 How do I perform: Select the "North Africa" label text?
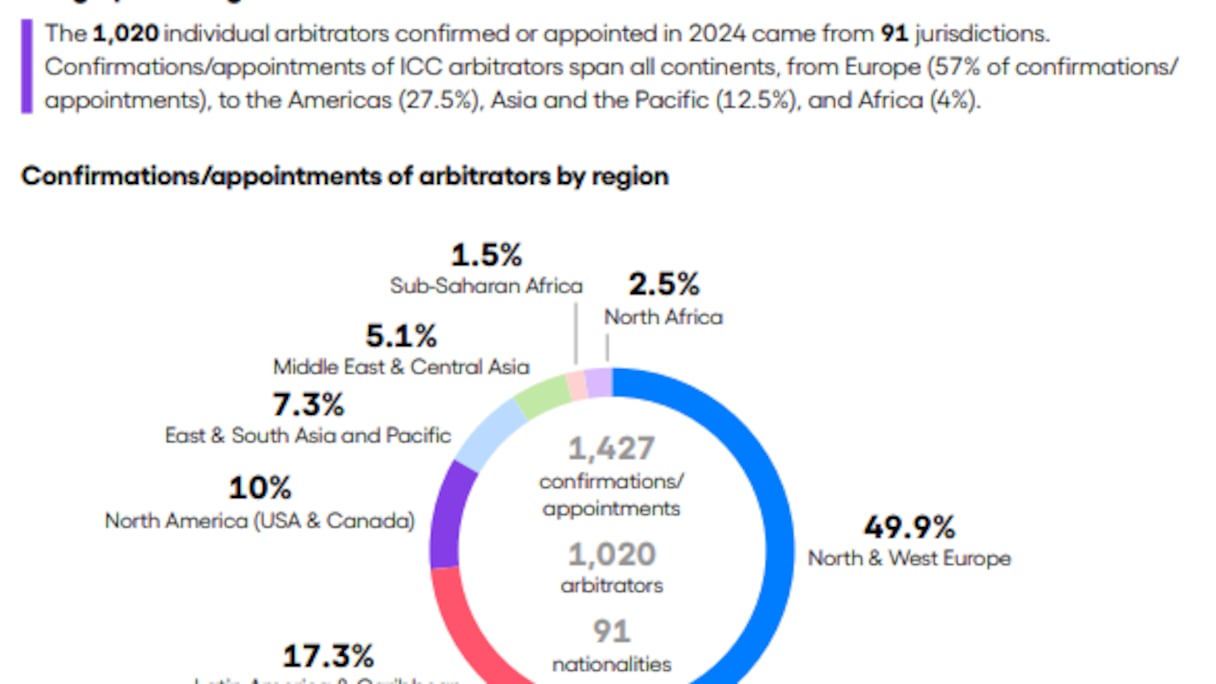[663, 317]
